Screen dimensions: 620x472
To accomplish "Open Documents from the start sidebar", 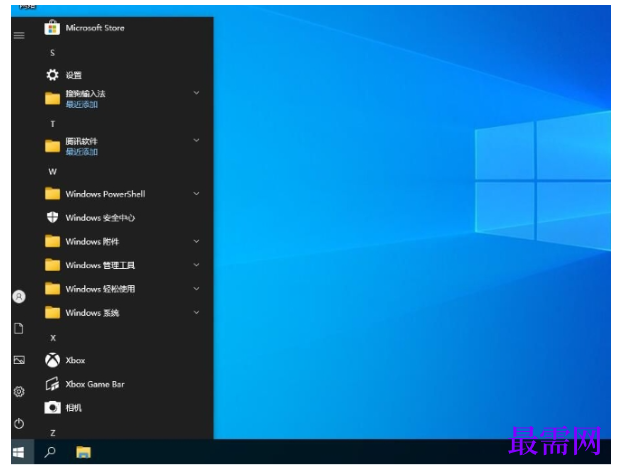I will pyautogui.click(x=19, y=328).
